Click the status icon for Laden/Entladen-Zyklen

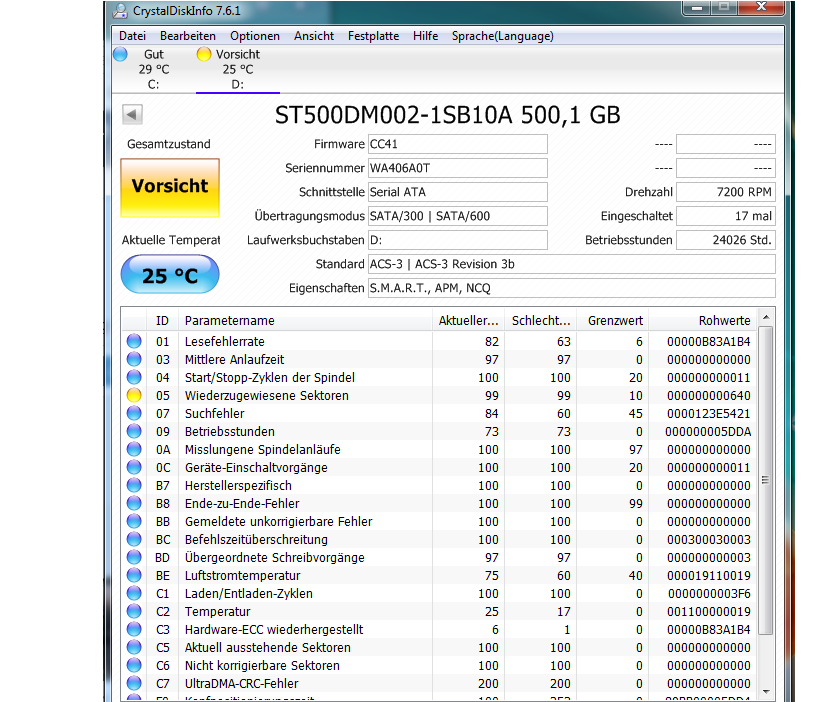(x=134, y=593)
